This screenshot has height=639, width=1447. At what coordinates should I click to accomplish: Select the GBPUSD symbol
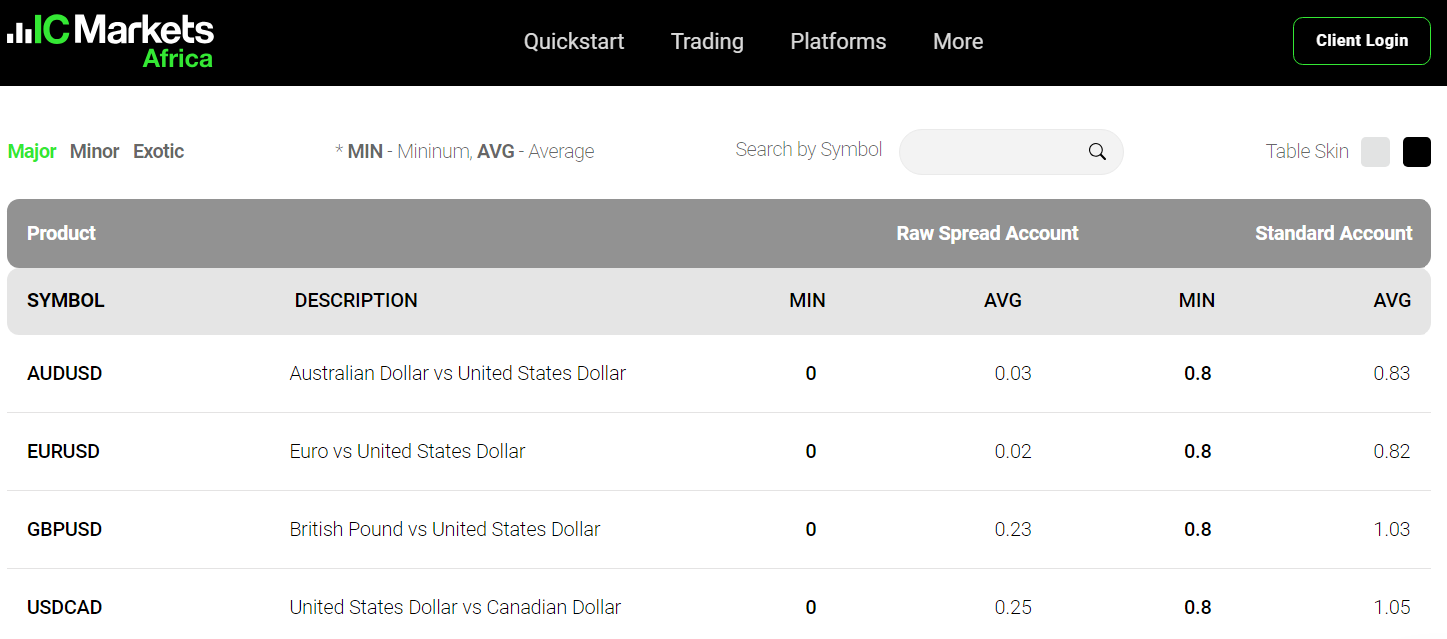(x=65, y=529)
